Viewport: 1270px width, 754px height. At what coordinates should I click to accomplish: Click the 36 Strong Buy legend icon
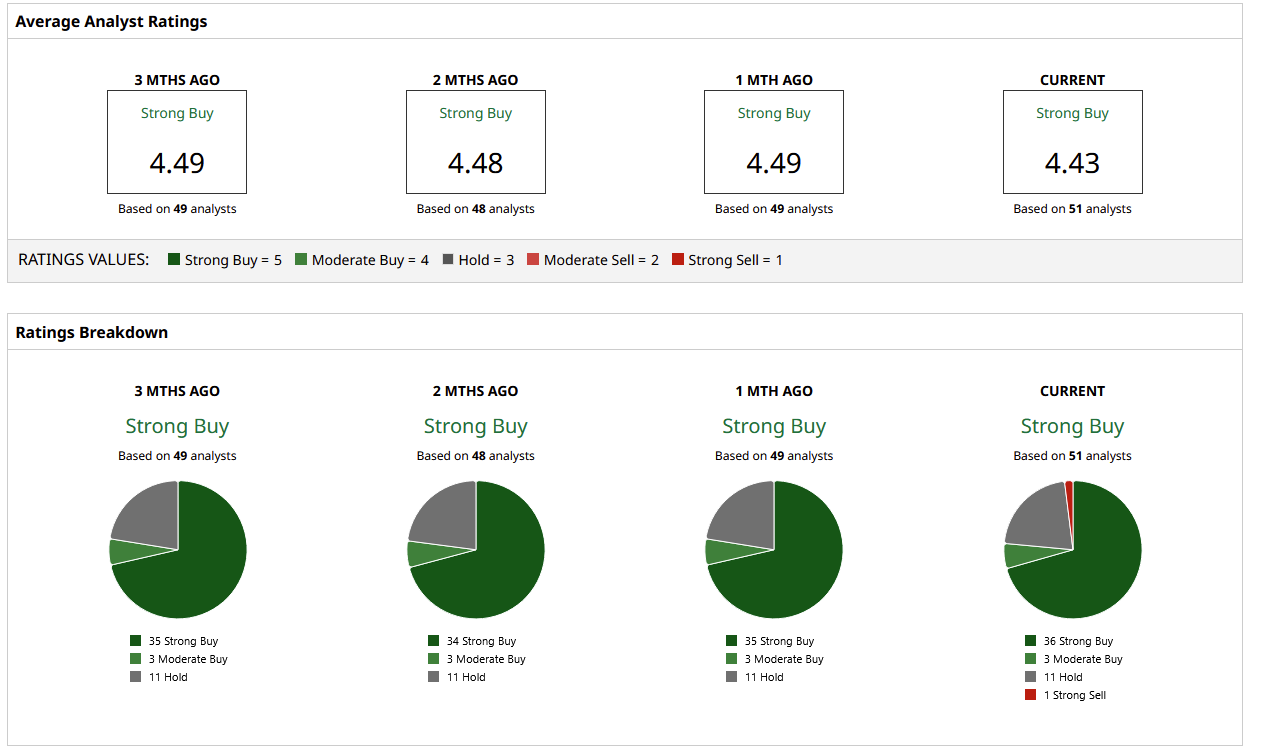click(x=1031, y=641)
